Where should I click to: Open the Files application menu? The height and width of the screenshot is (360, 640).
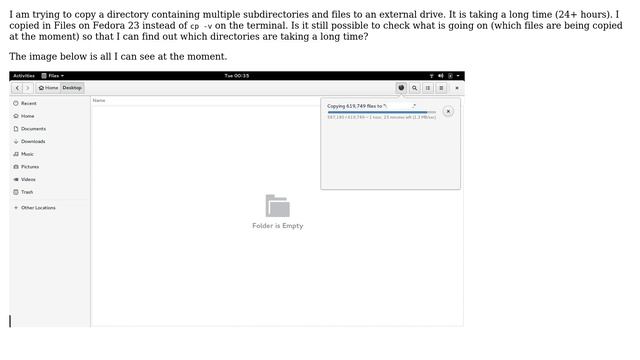[53, 76]
